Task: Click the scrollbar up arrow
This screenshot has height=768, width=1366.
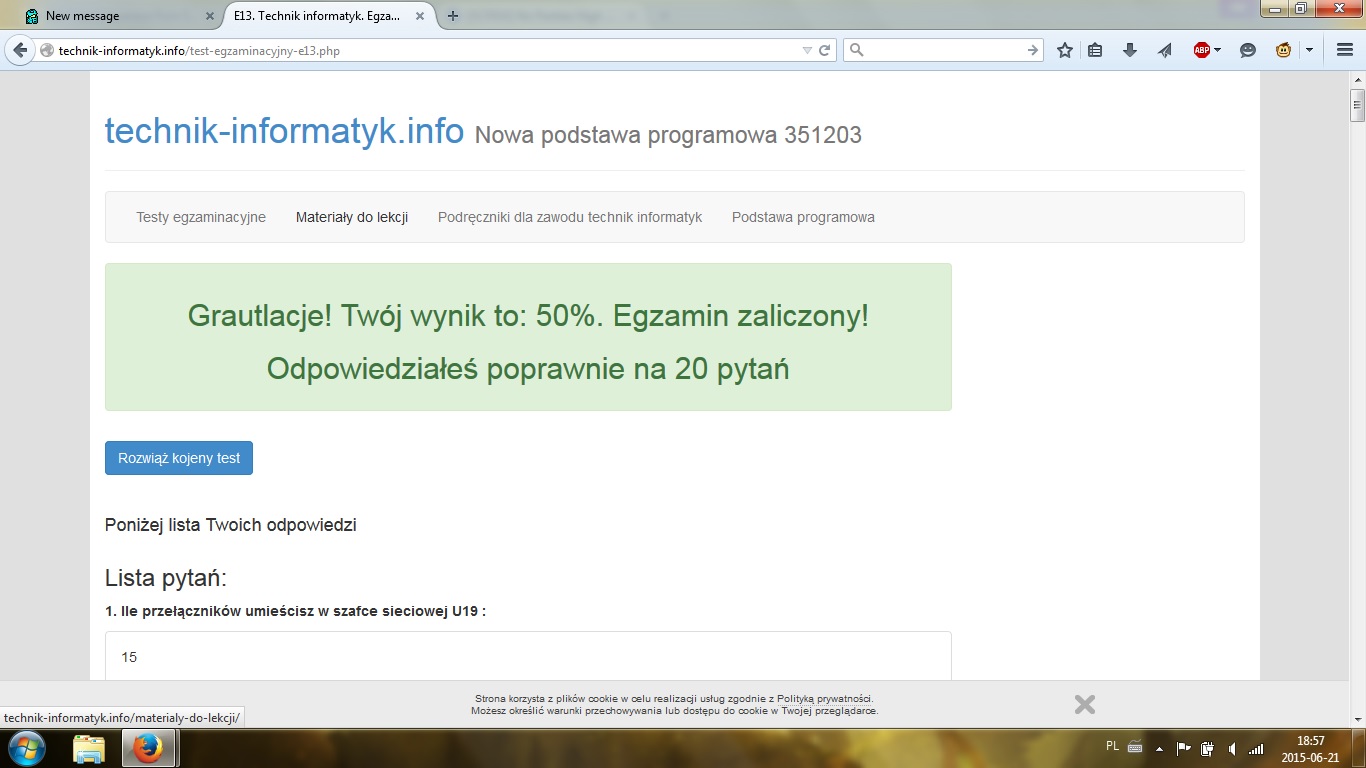Action: 1357,79
